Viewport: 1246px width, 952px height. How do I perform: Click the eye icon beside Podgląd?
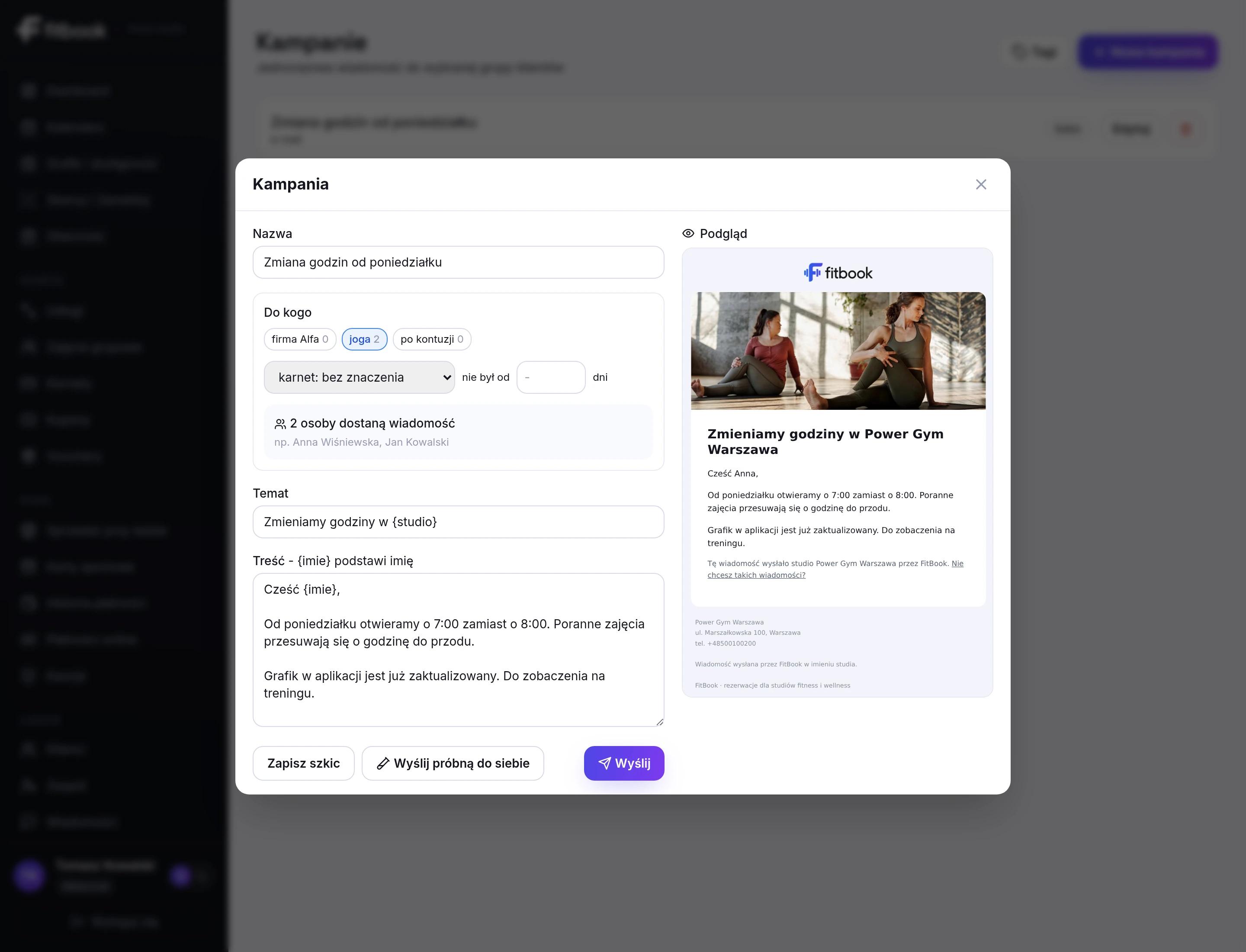point(688,234)
